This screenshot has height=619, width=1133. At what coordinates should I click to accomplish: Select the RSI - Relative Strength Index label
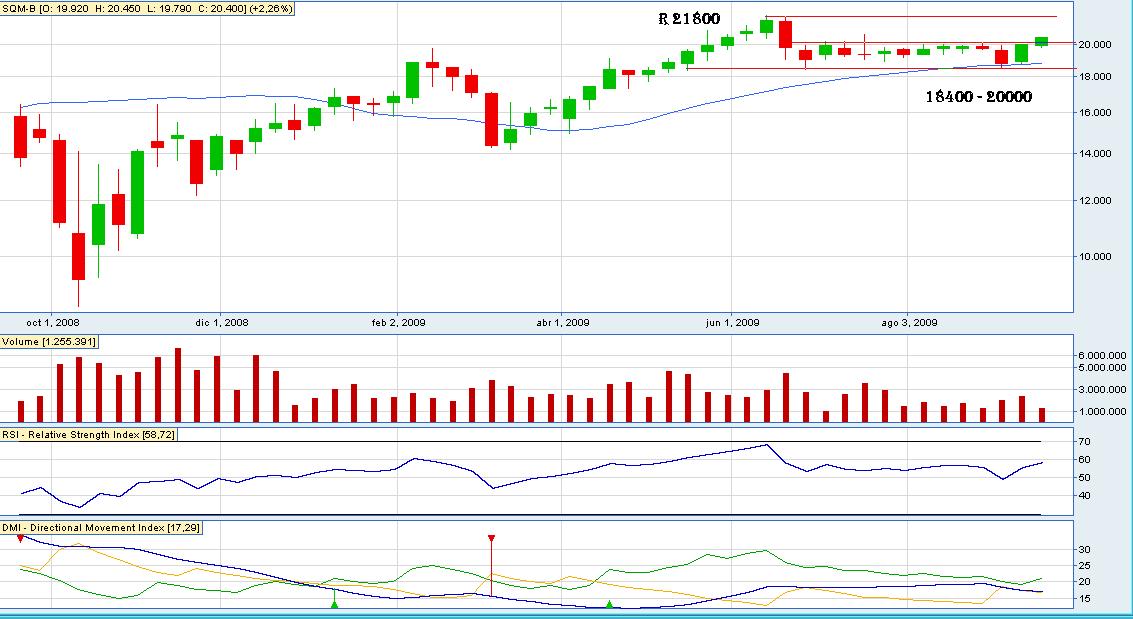(88, 434)
